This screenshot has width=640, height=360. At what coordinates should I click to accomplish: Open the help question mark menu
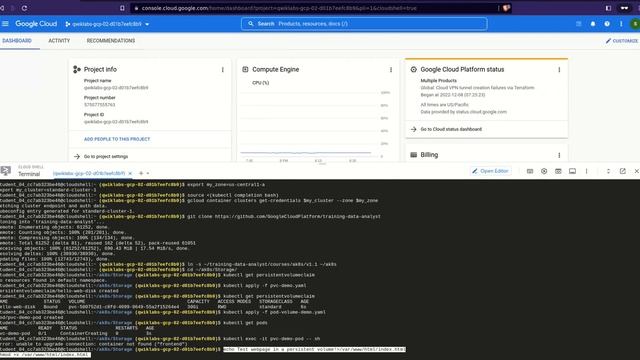coord(607,24)
